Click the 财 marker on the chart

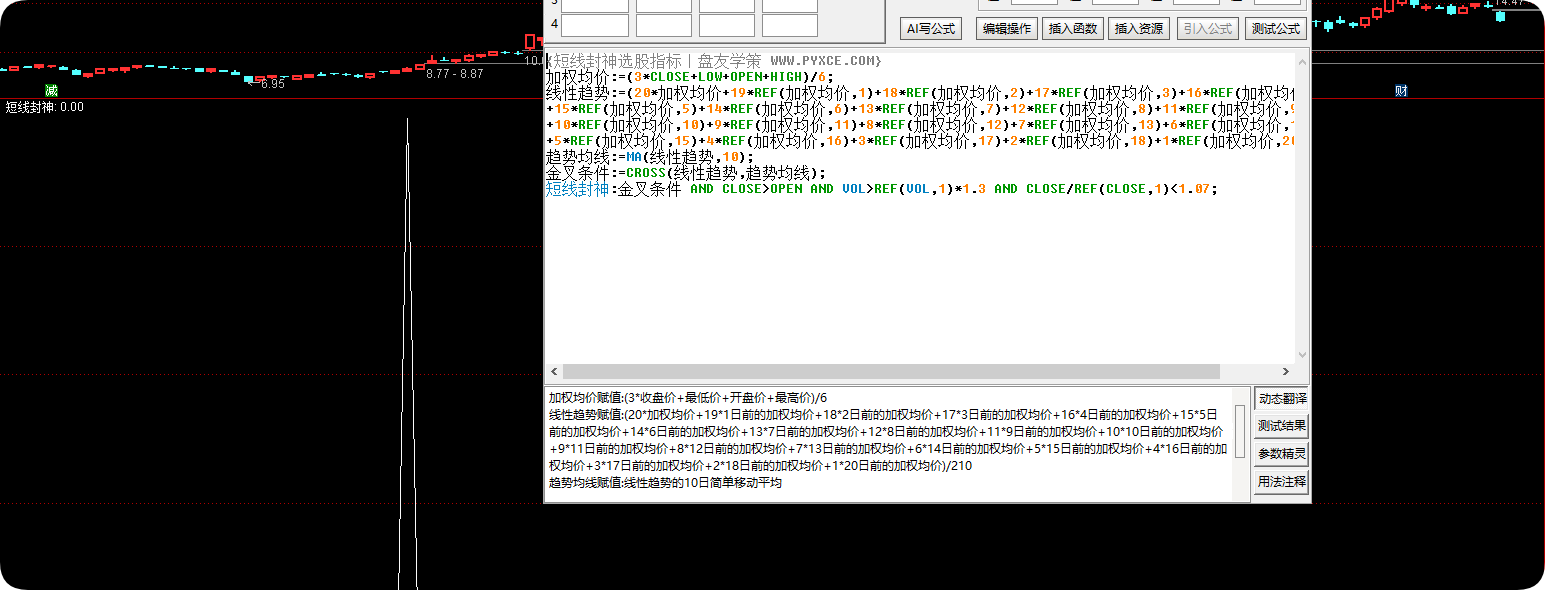pyautogui.click(x=1402, y=91)
